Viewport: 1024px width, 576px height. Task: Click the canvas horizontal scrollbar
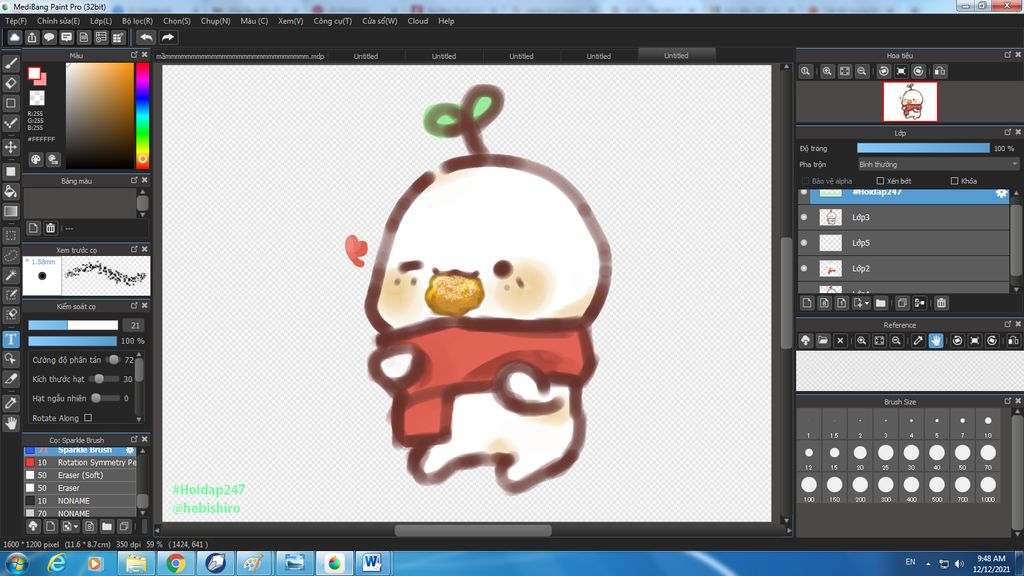tap(473, 530)
